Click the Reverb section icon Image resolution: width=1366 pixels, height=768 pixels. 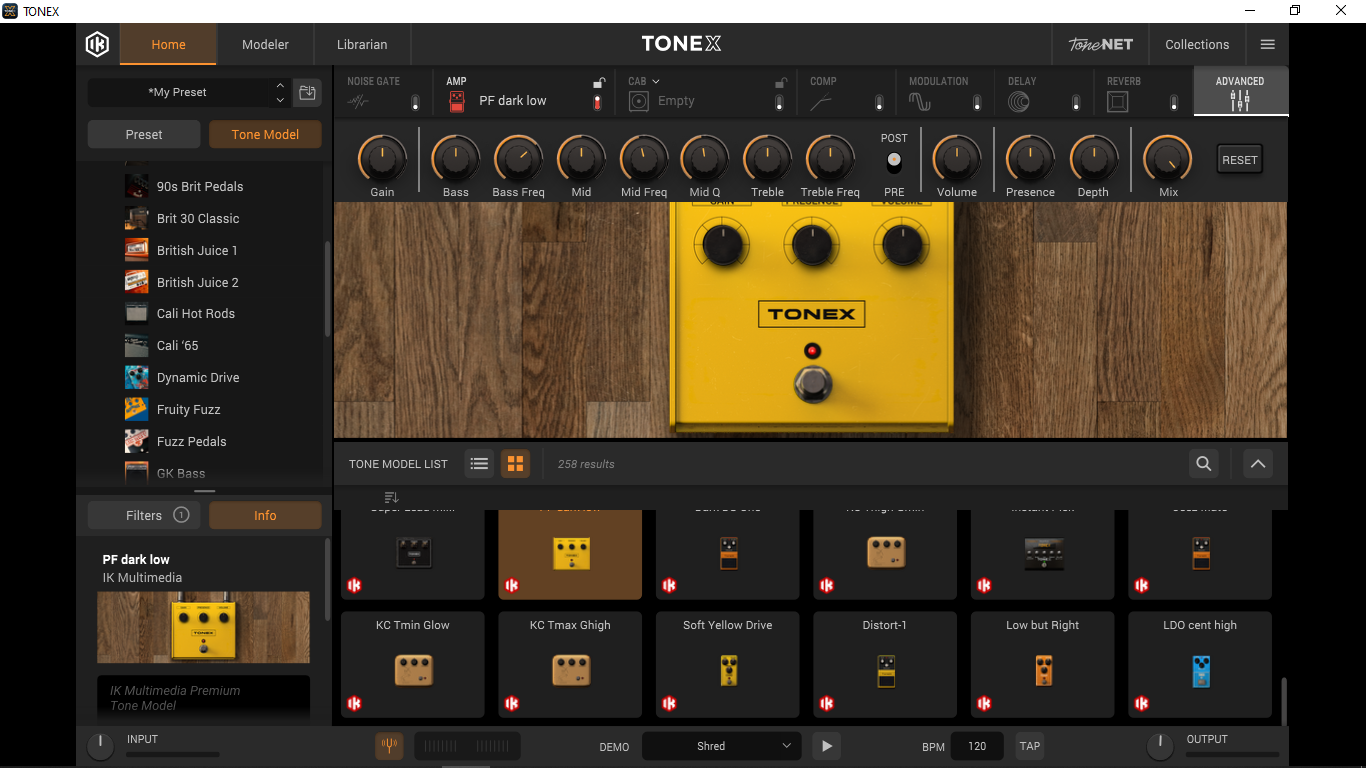[1118, 102]
